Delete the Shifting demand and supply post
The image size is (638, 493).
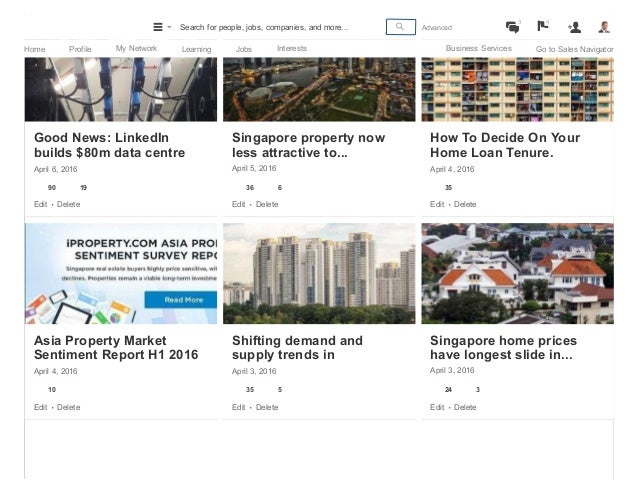(x=267, y=407)
